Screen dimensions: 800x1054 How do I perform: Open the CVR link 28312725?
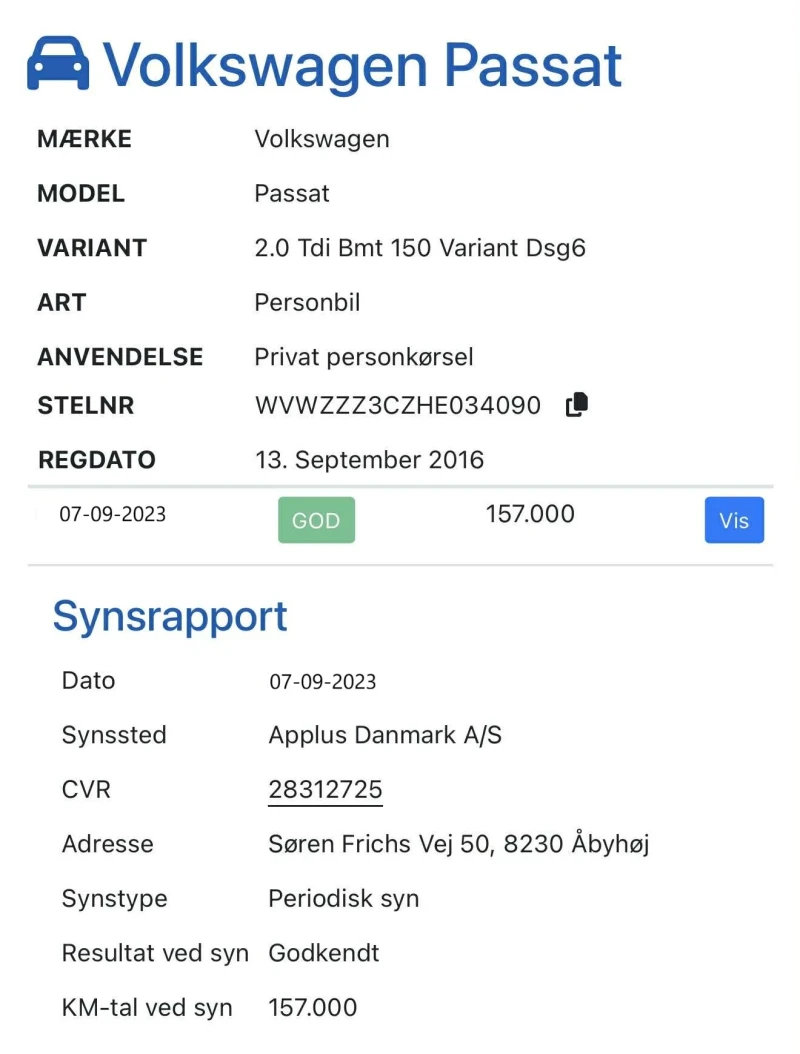pyautogui.click(x=325, y=789)
